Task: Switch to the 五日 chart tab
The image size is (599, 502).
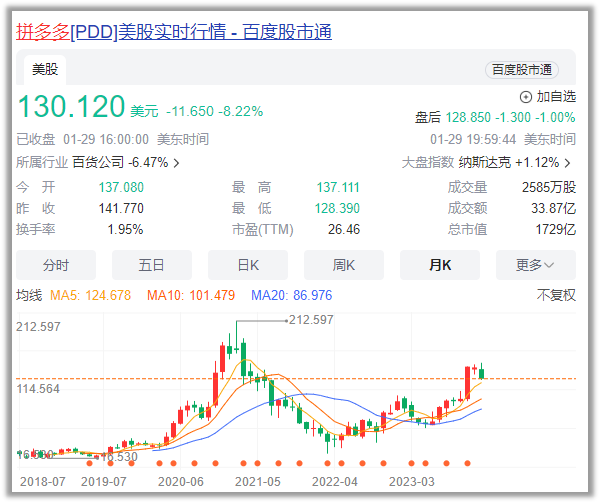Action: (x=152, y=265)
